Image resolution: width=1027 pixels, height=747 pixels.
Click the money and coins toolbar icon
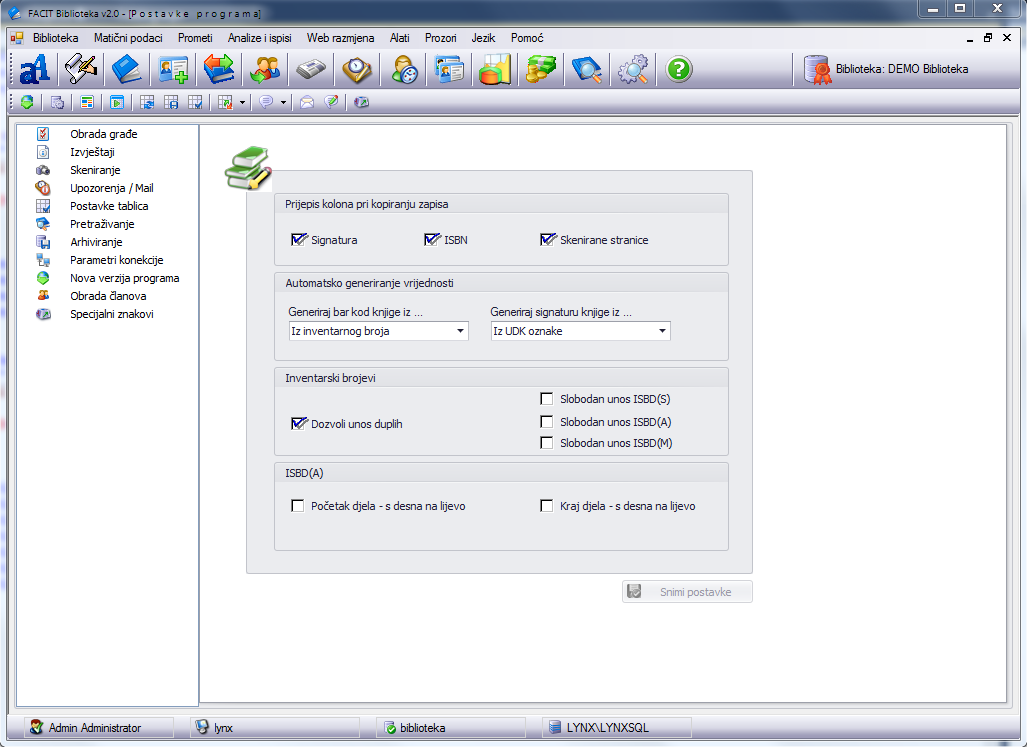pos(541,70)
